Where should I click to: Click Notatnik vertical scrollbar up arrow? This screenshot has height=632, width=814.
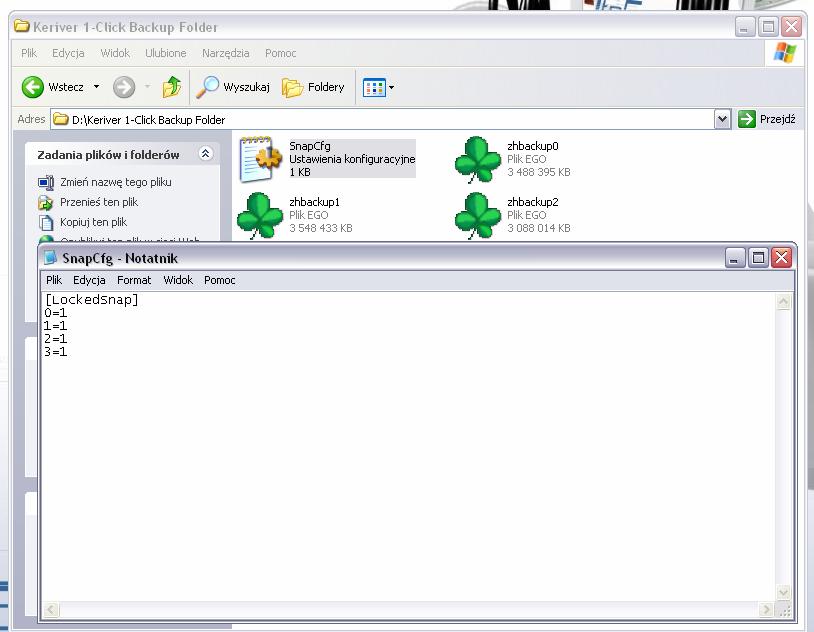pos(783,302)
